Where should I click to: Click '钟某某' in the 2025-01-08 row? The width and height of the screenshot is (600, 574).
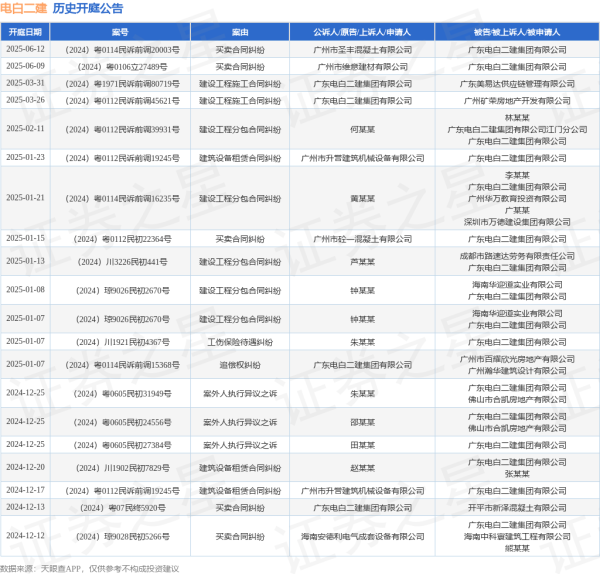pyautogui.click(x=362, y=291)
